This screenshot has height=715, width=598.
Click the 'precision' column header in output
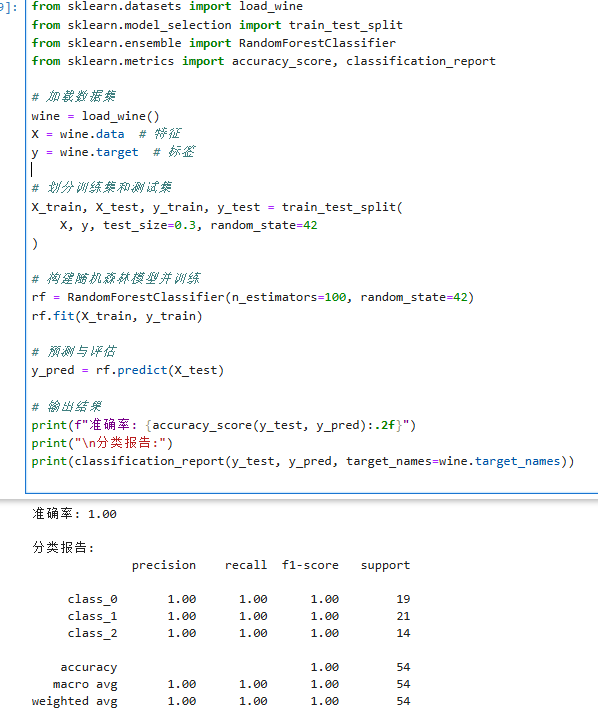[164, 565]
